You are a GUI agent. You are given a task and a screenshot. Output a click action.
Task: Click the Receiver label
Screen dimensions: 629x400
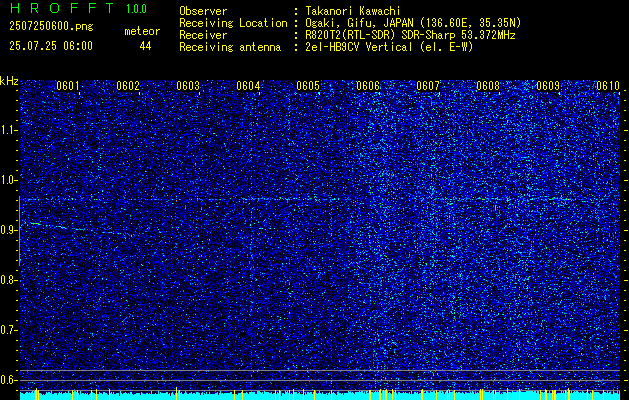point(203,35)
